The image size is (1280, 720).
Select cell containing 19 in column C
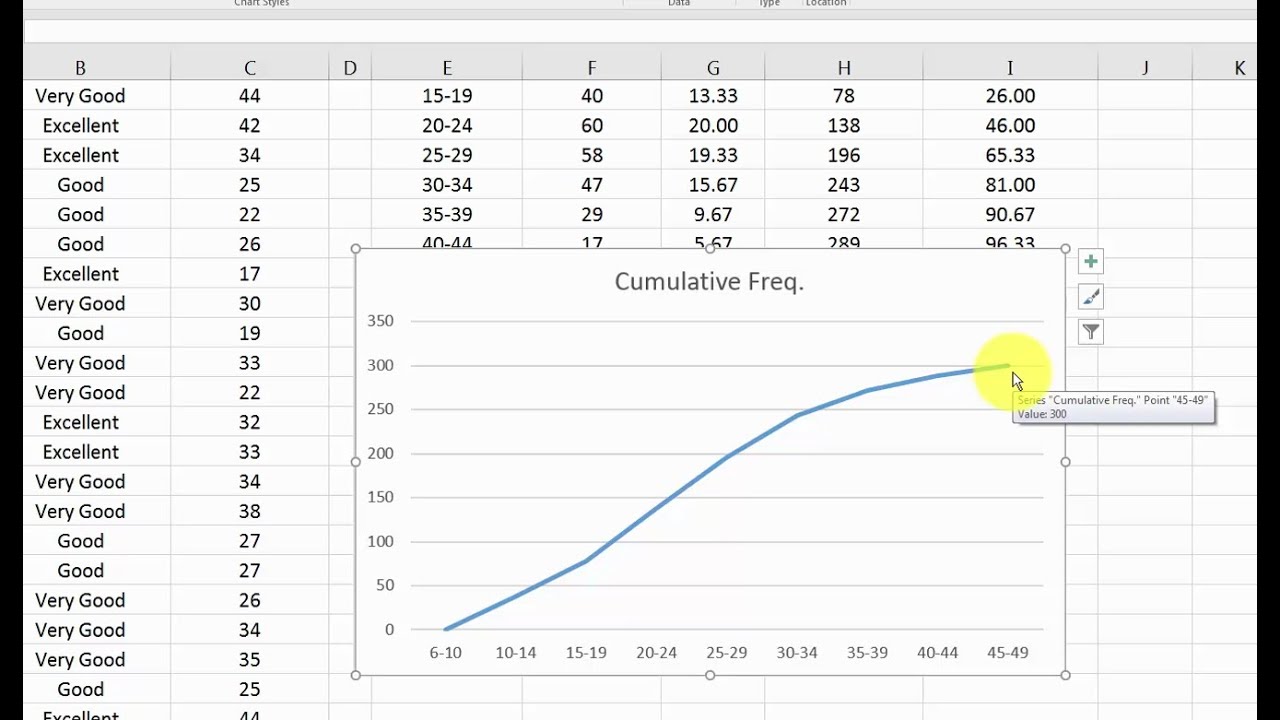[x=250, y=334]
